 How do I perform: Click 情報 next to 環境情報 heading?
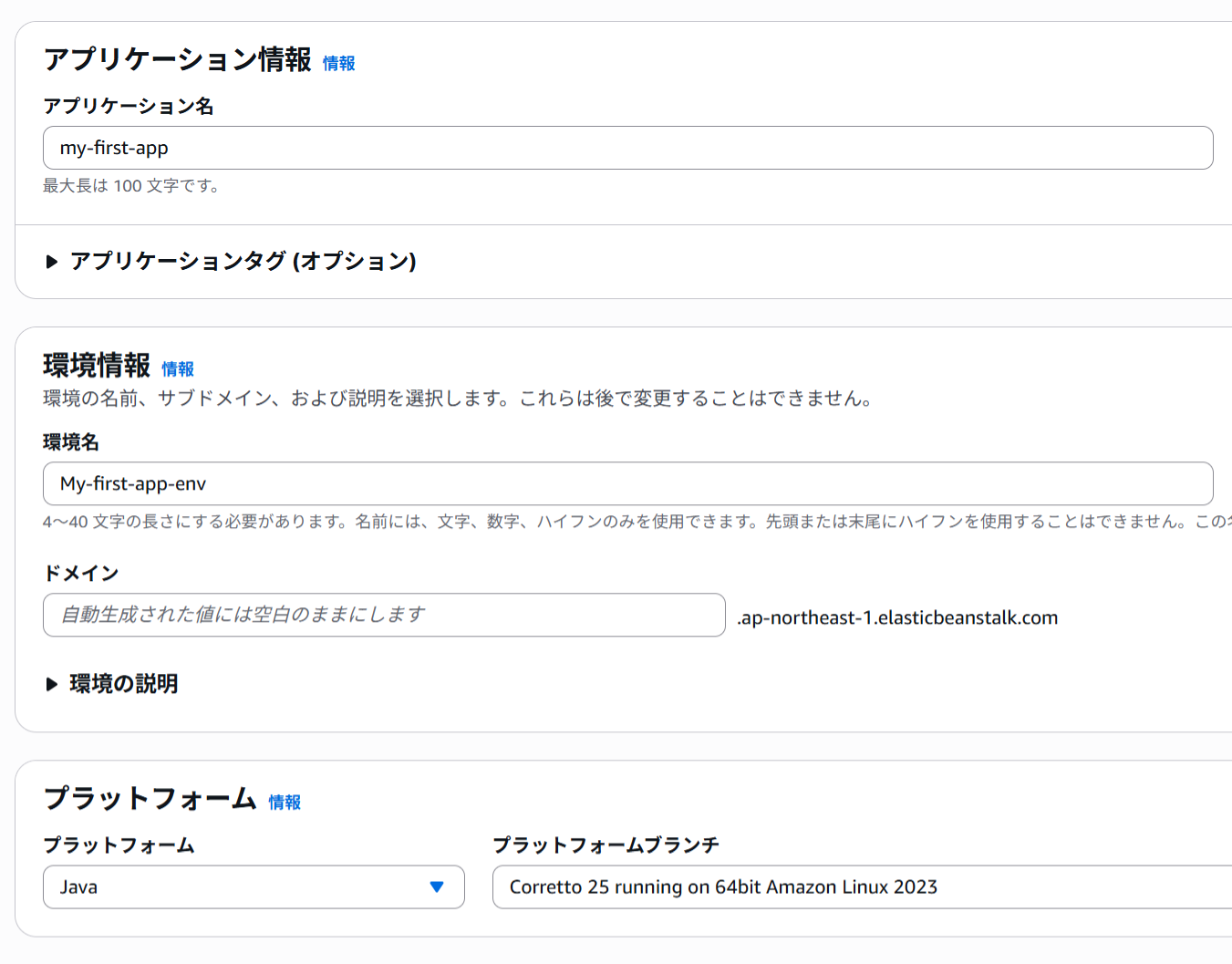click(x=177, y=368)
